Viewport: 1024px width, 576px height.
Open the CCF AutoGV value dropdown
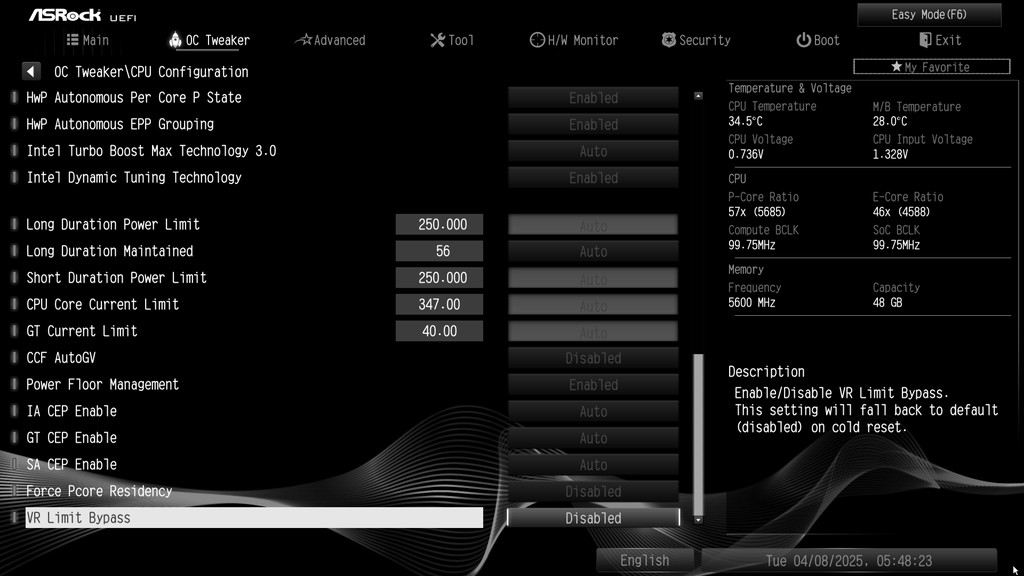(x=593, y=358)
